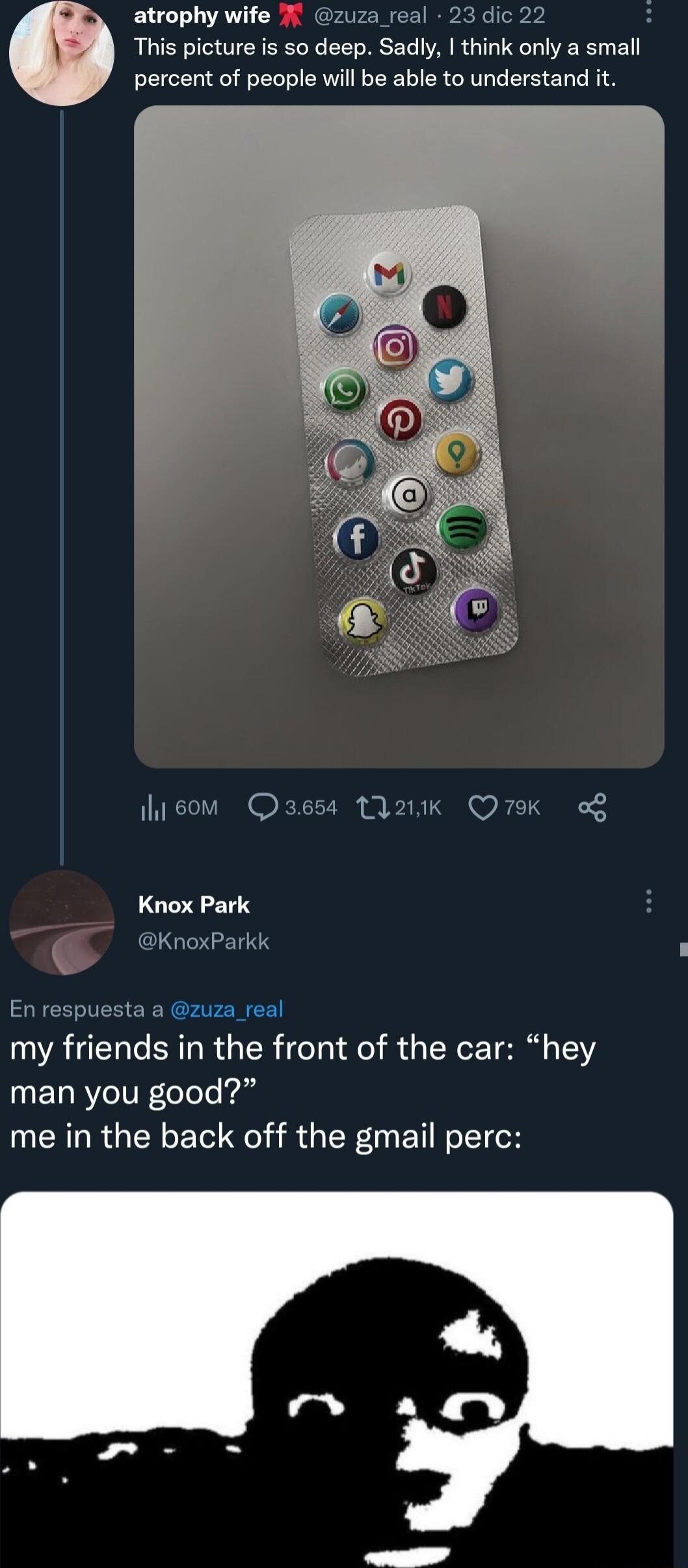
Task: Open the Knox Park display name
Action: [x=194, y=904]
